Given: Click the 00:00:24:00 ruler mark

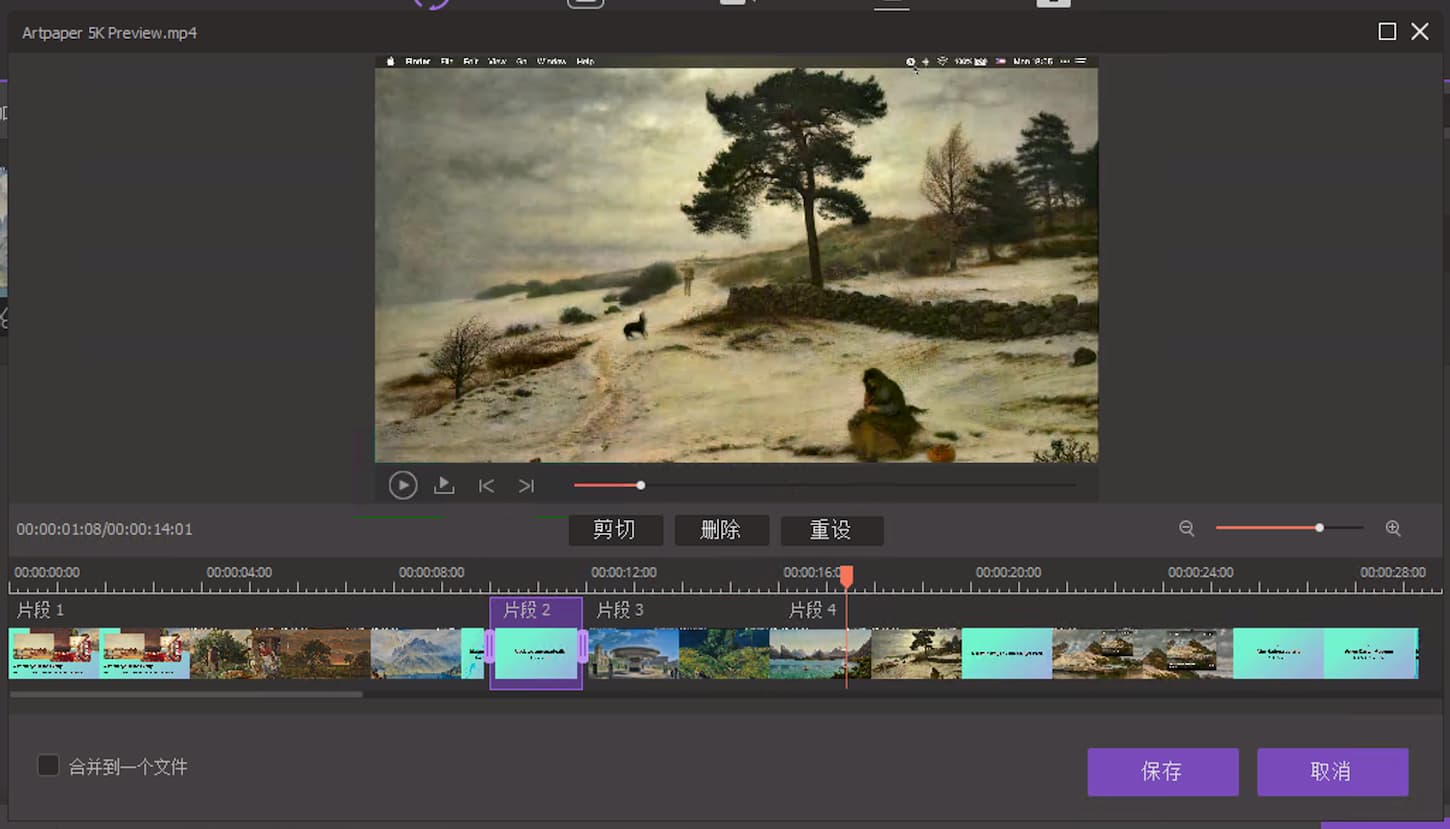Looking at the screenshot, I should click(x=1201, y=572).
